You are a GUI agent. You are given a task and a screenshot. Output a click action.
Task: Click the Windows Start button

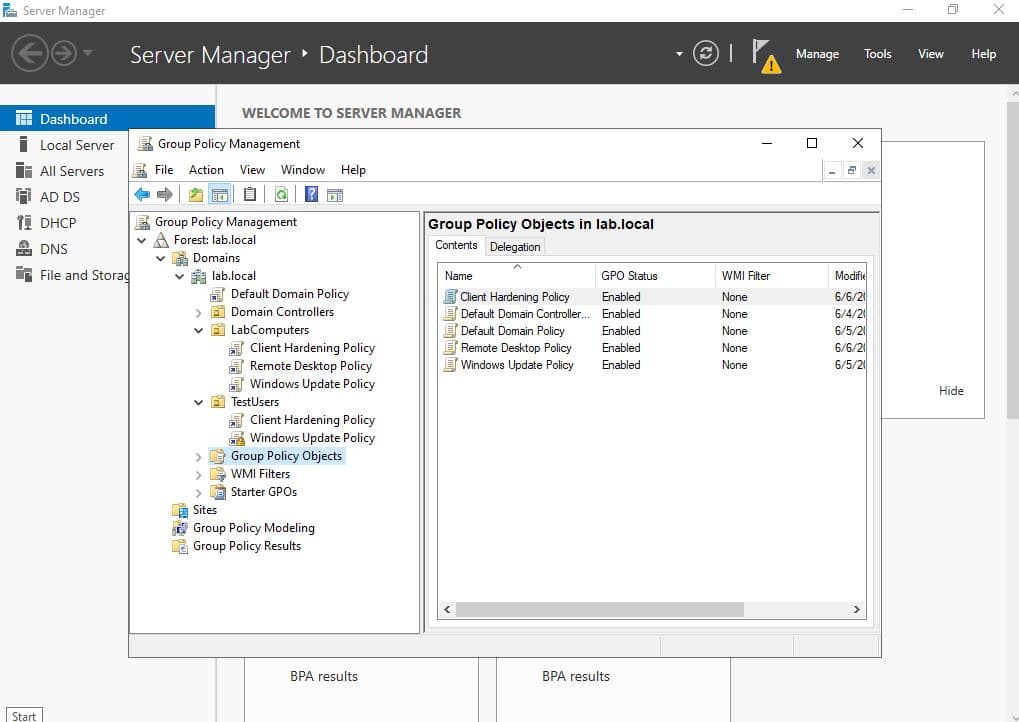click(x=22, y=715)
